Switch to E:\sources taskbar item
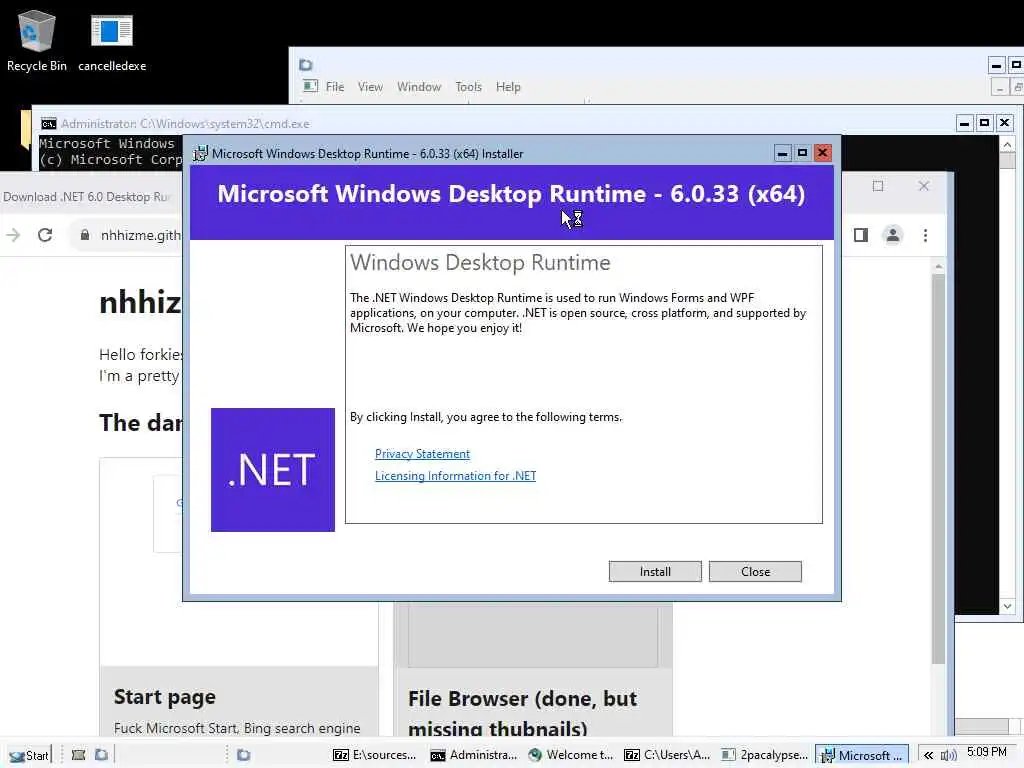Image resolution: width=1024 pixels, height=768 pixels. coord(374,755)
